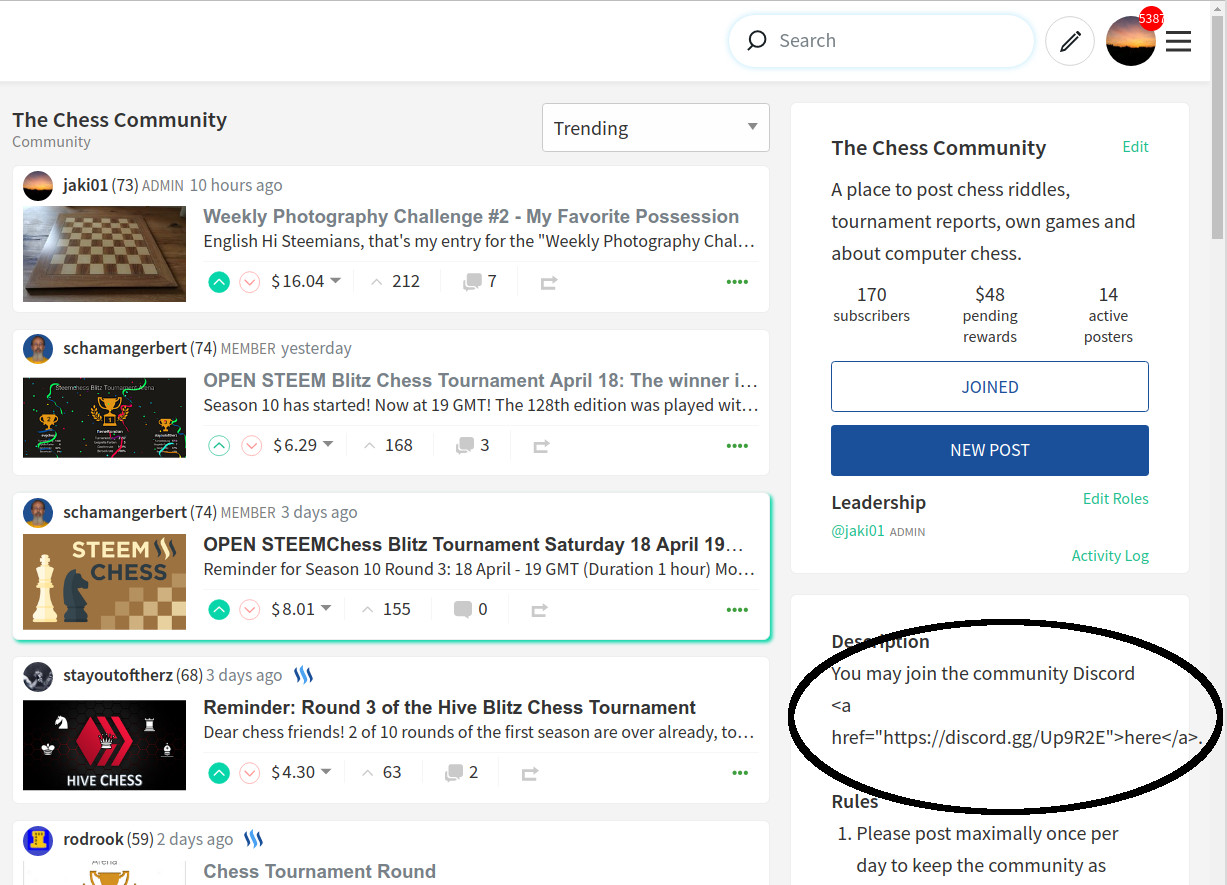Click the NEW POST button

tap(989, 450)
